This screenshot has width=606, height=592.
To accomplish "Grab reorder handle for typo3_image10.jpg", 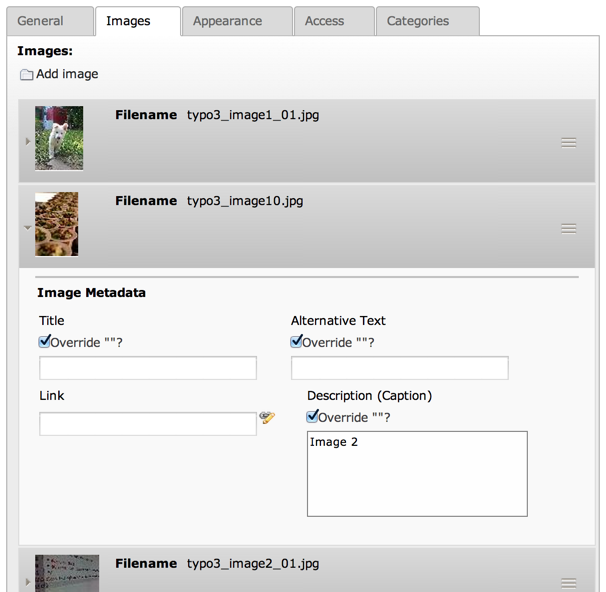I will (569, 229).
